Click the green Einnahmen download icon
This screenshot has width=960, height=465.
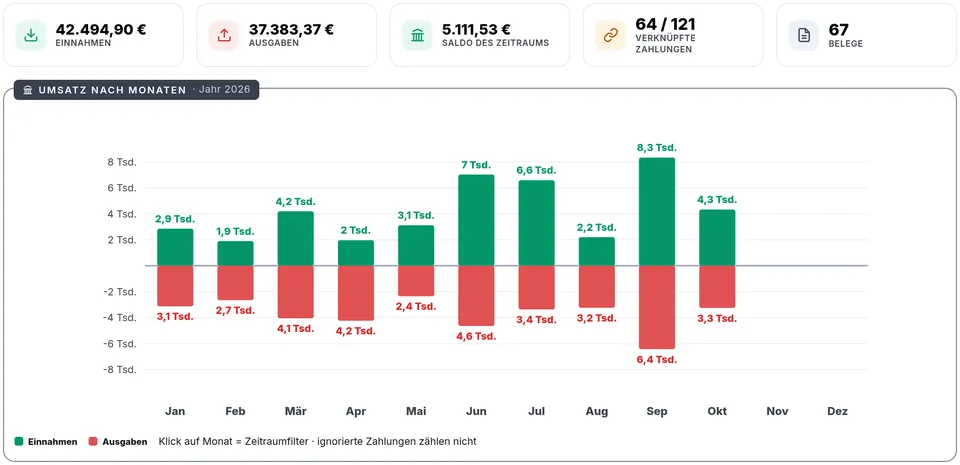(31, 35)
